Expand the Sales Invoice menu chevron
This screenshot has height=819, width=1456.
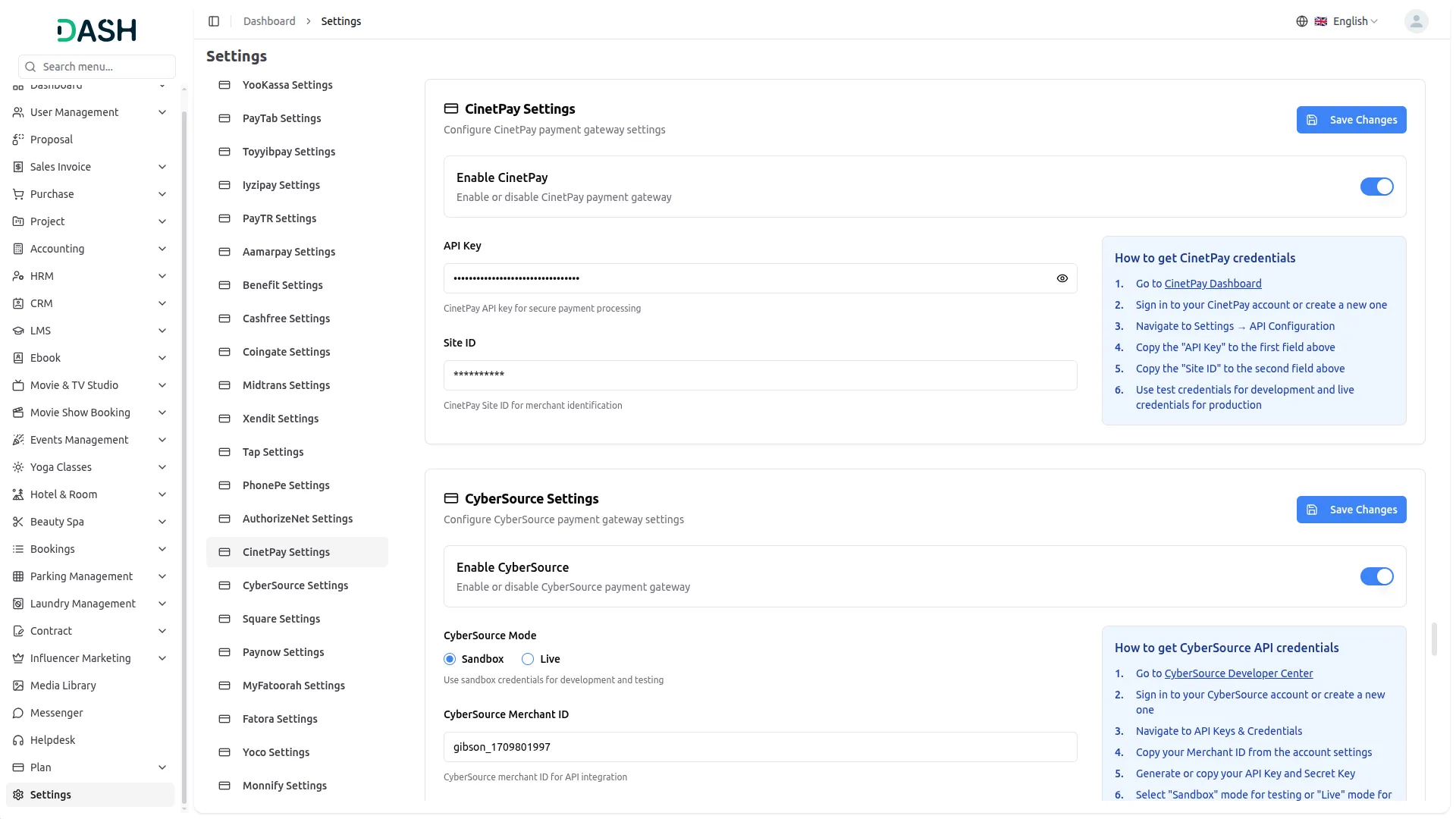[x=162, y=167]
